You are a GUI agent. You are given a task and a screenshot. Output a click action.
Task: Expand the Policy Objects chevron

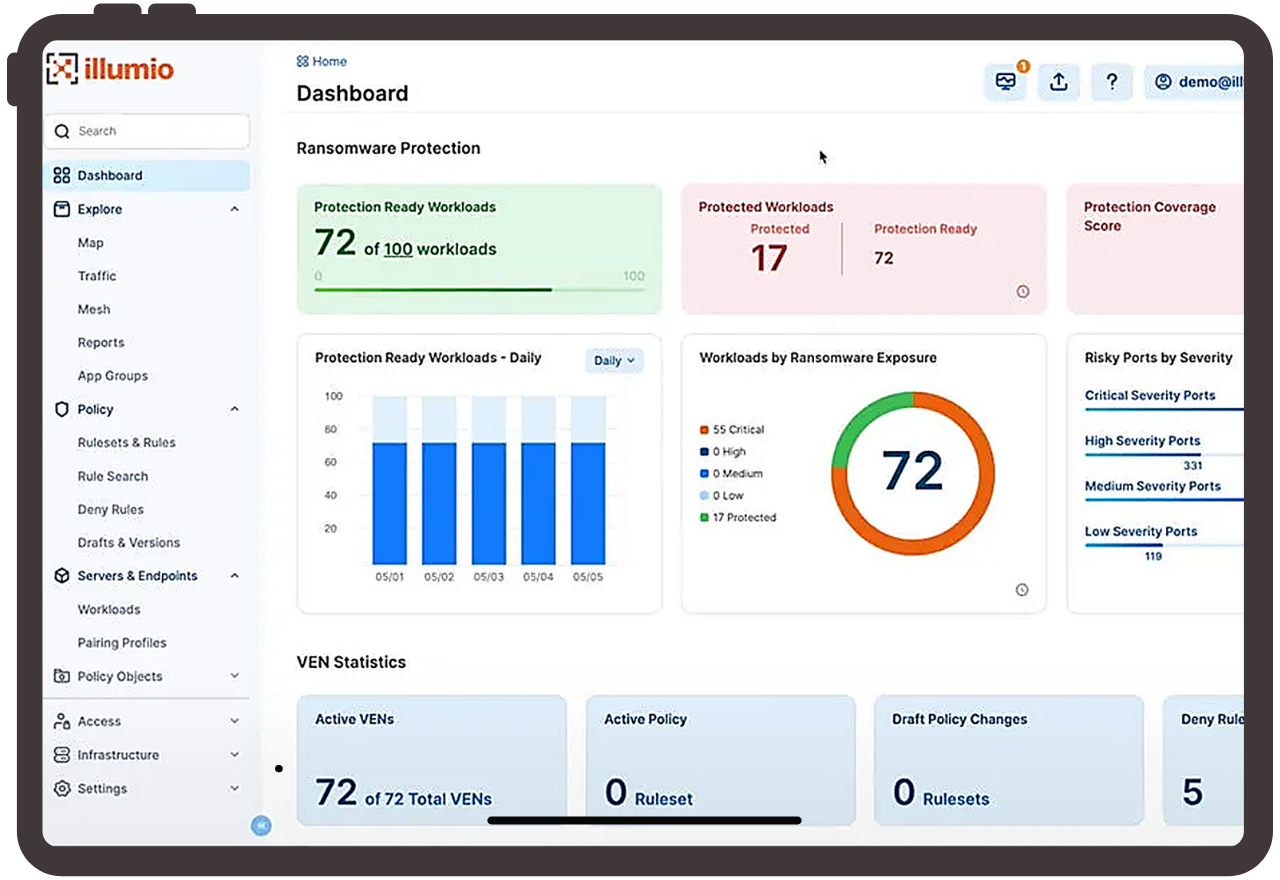point(235,676)
